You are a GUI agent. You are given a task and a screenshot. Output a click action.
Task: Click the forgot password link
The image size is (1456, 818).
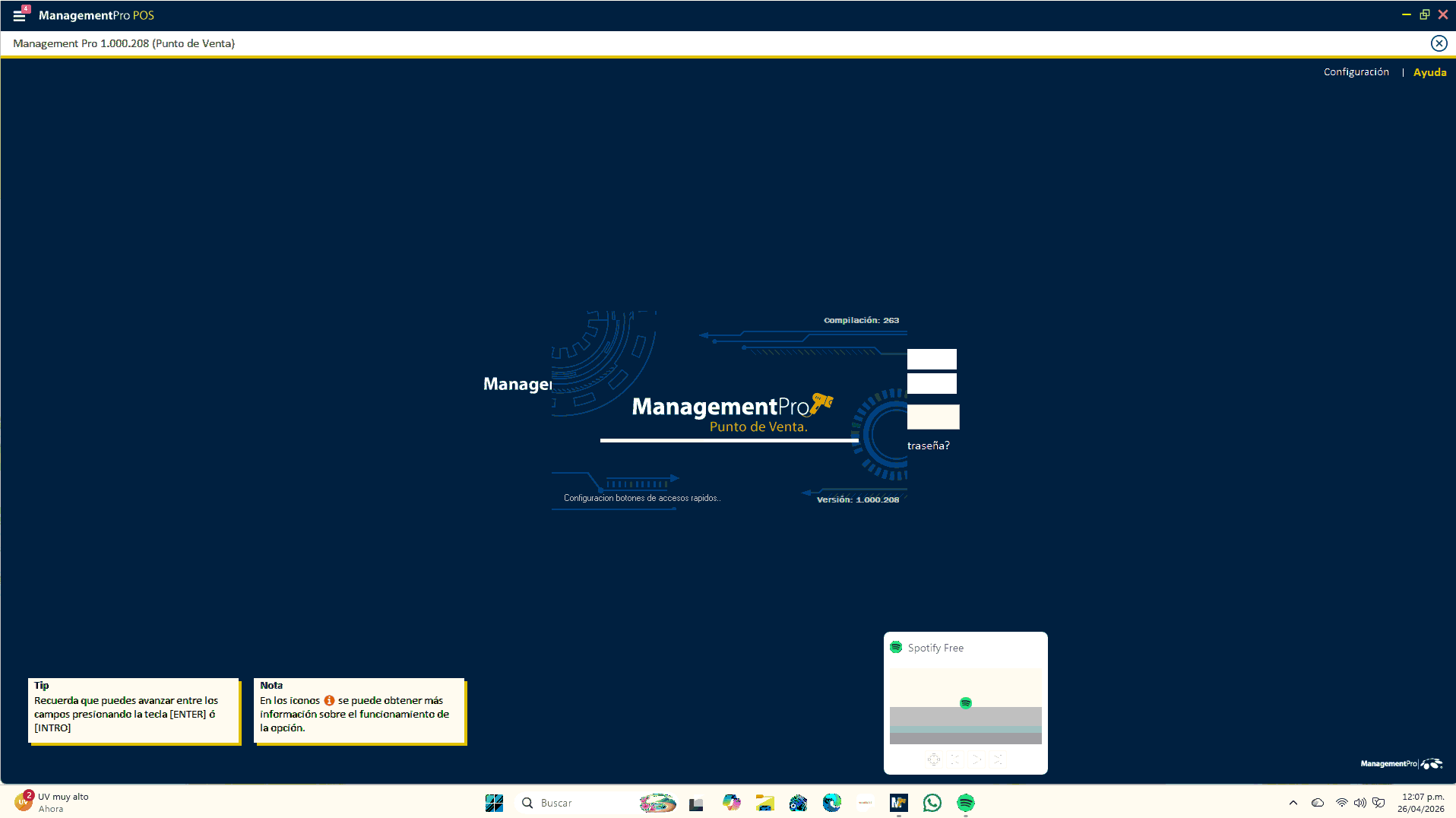tap(928, 446)
